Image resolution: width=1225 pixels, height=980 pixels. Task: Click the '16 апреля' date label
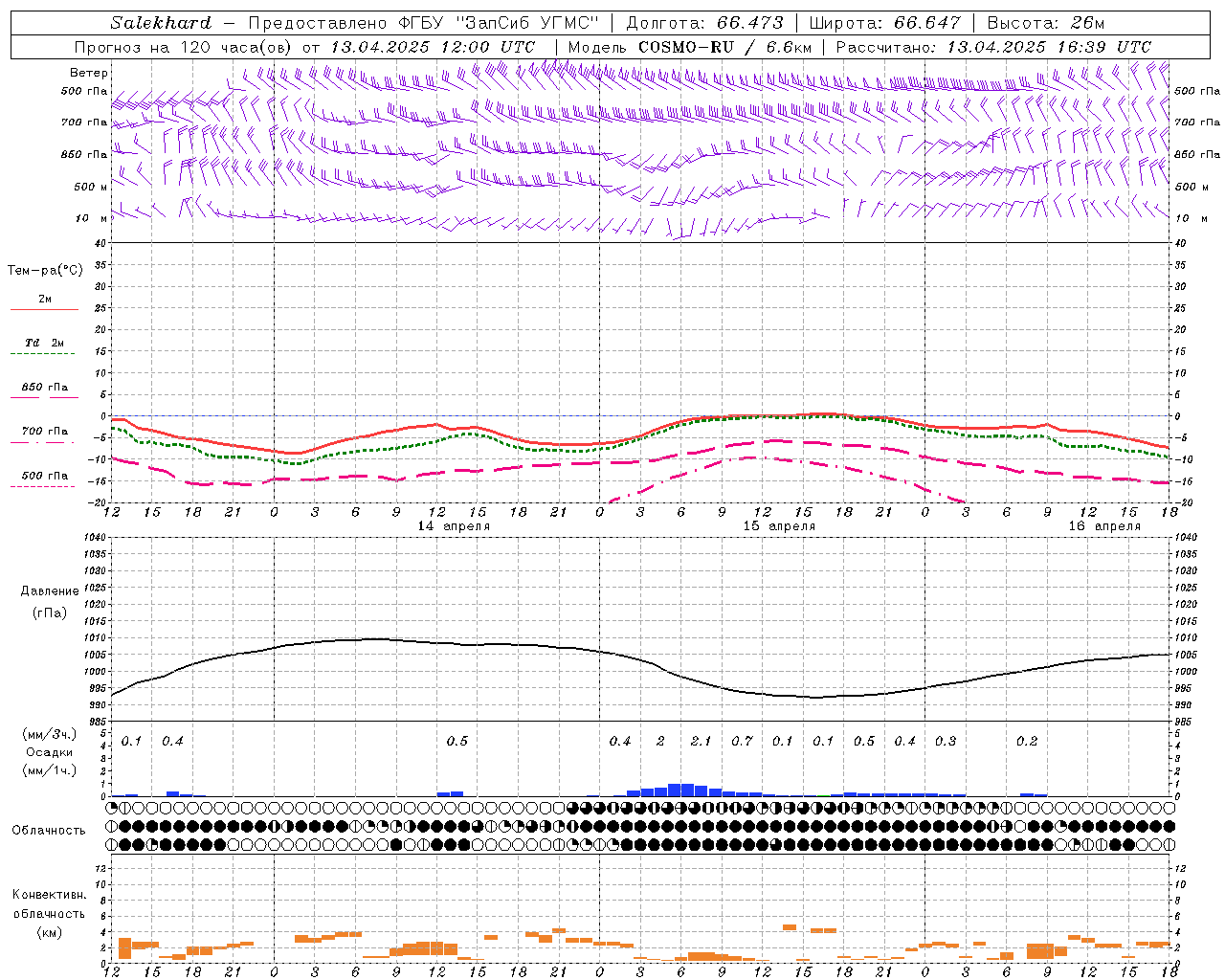[x=1104, y=526]
